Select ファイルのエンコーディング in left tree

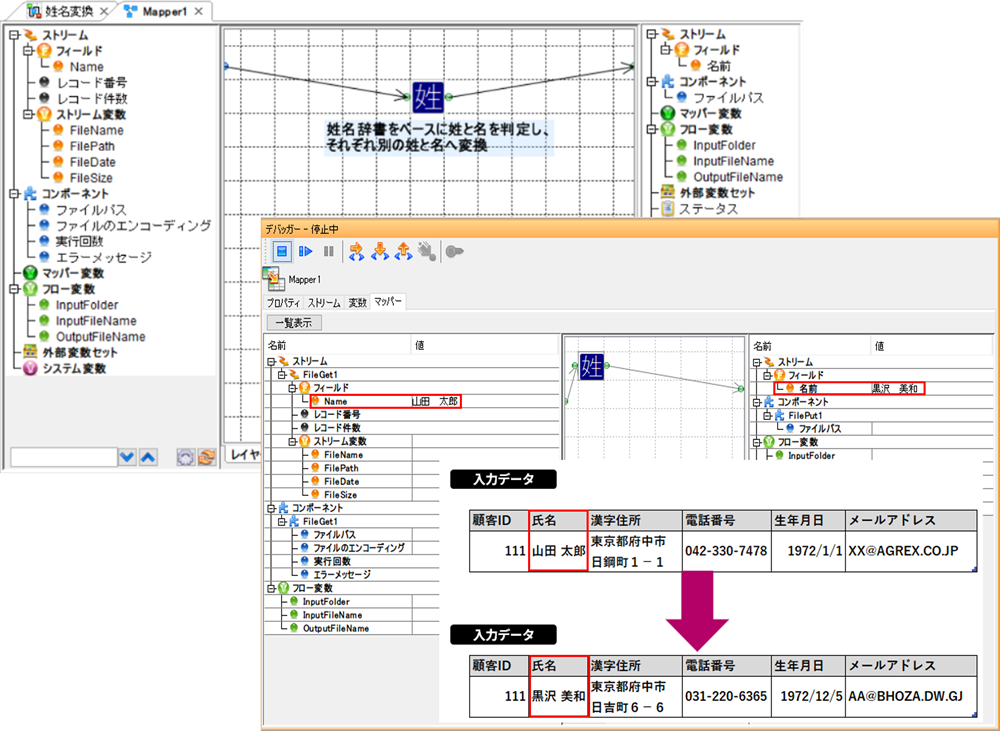pyautogui.click(x=133, y=225)
